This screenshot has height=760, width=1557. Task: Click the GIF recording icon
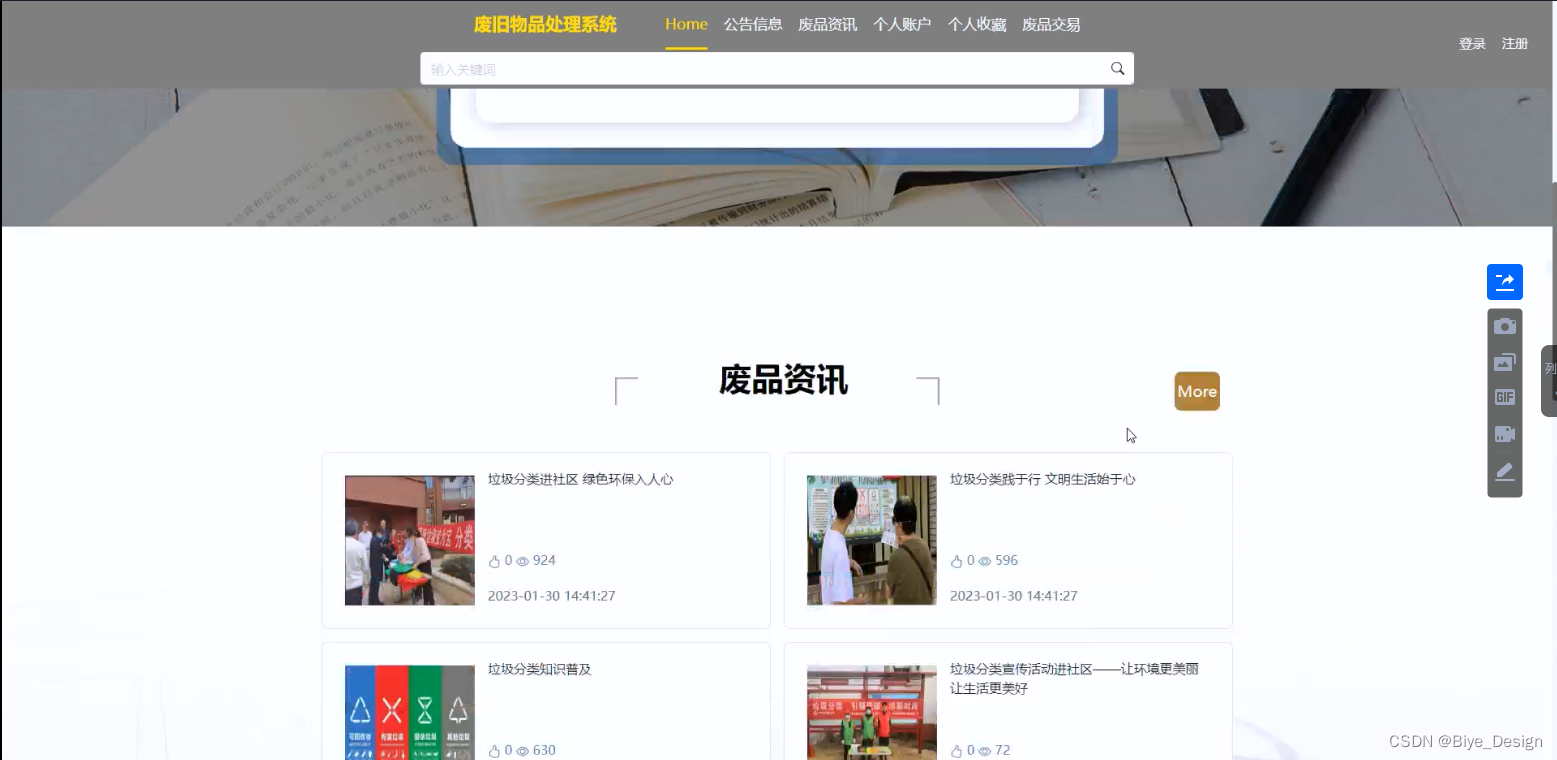tap(1504, 397)
